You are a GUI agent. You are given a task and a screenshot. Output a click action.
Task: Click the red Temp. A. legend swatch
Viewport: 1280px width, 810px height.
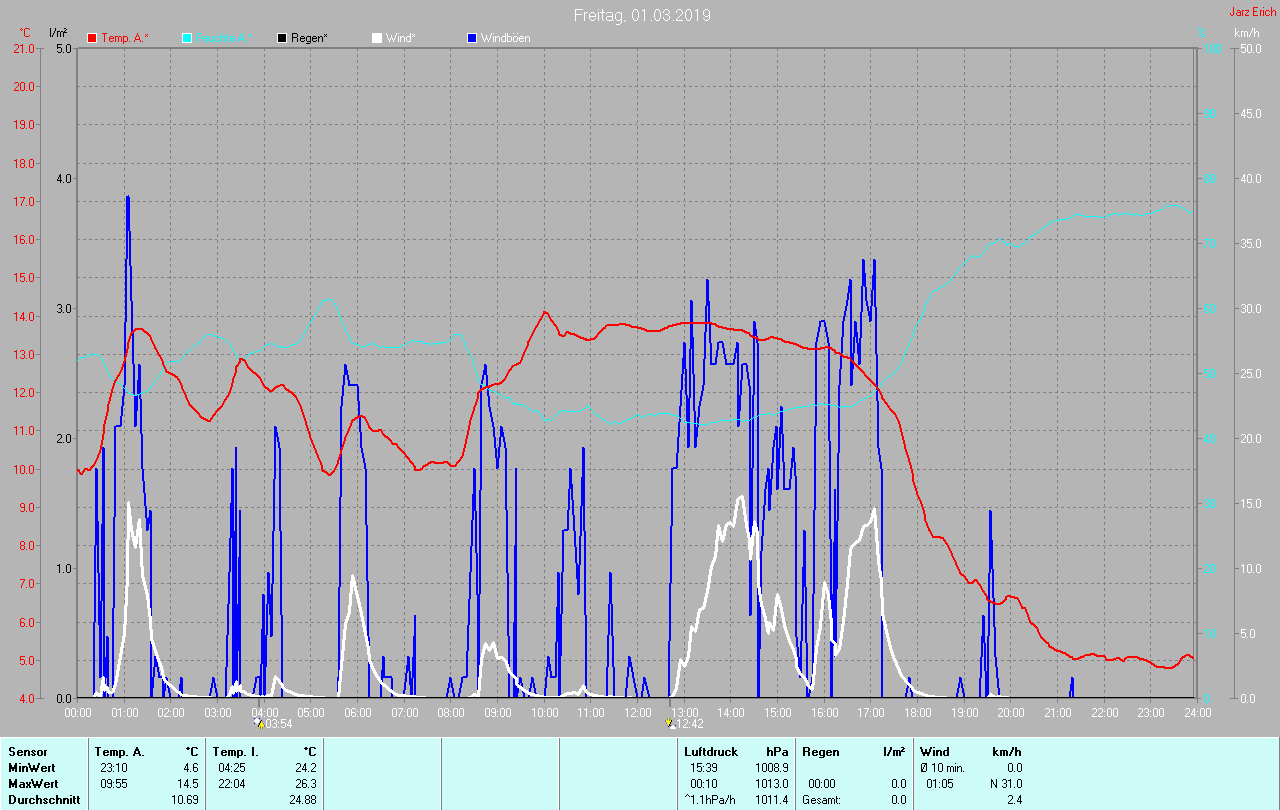(92, 38)
